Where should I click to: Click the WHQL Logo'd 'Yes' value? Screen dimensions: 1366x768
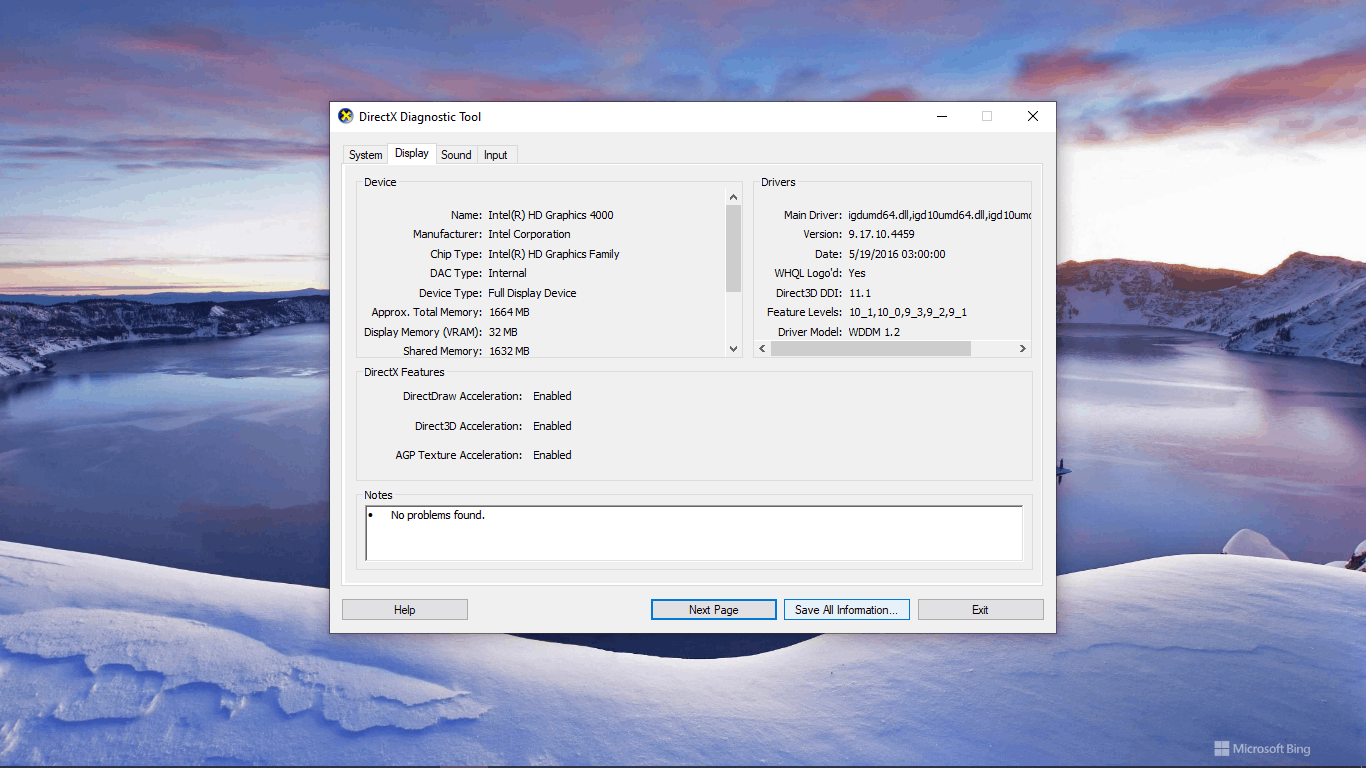pos(857,273)
